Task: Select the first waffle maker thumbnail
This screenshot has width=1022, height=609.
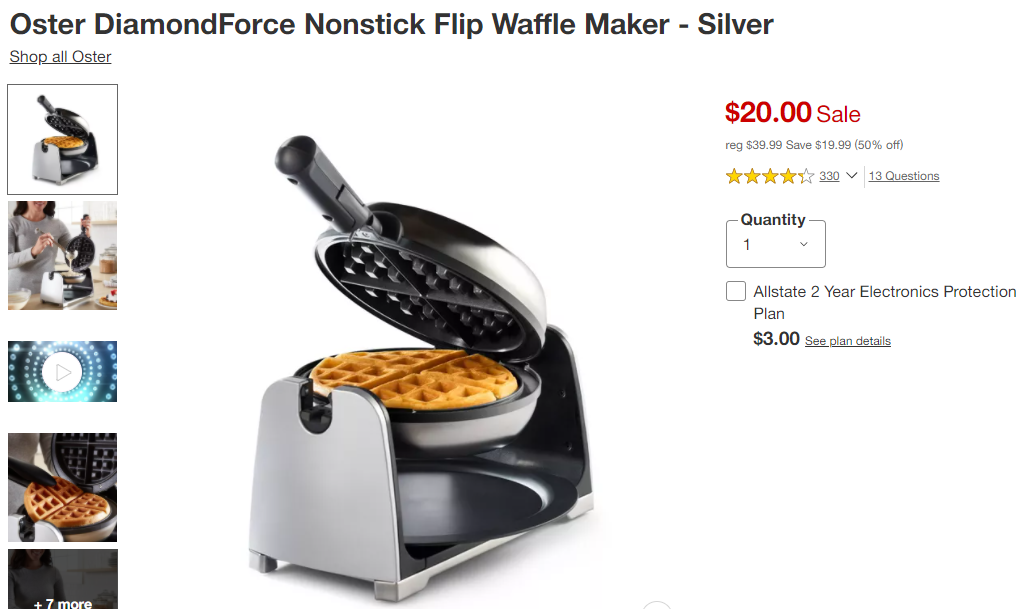Action: point(63,140)
